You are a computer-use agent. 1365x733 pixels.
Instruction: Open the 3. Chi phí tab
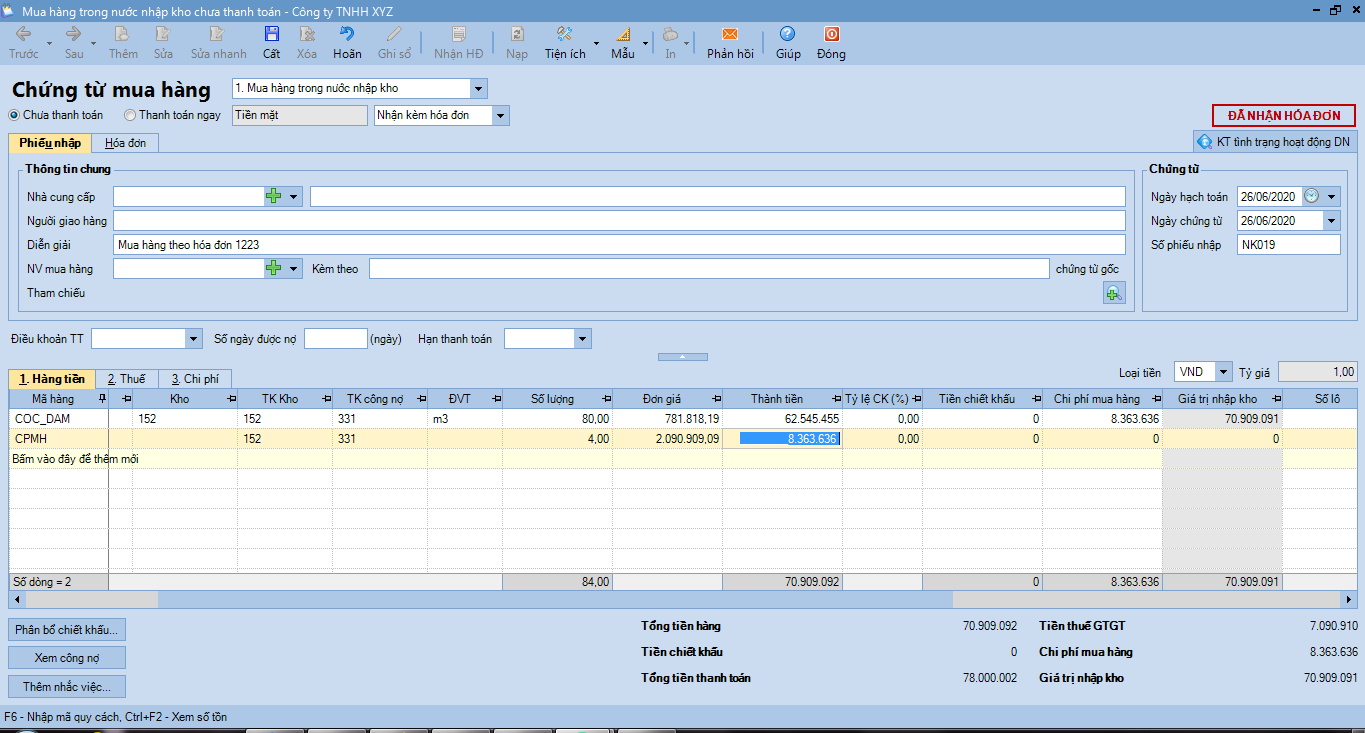195,379
